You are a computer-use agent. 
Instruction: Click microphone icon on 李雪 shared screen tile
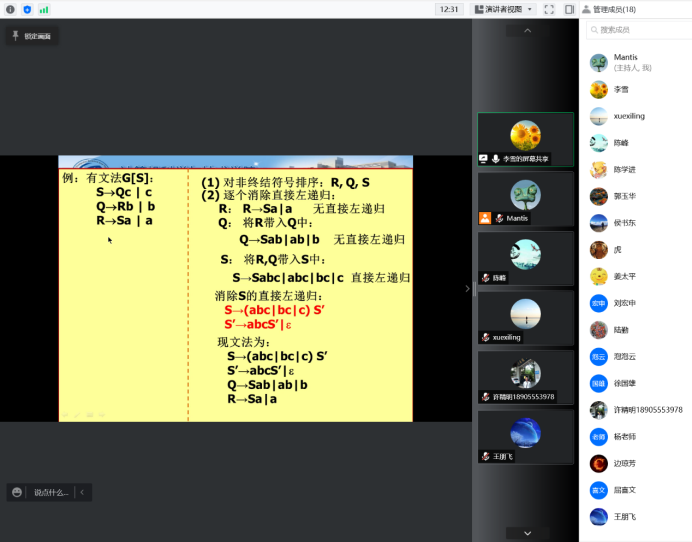coord(496,158)
